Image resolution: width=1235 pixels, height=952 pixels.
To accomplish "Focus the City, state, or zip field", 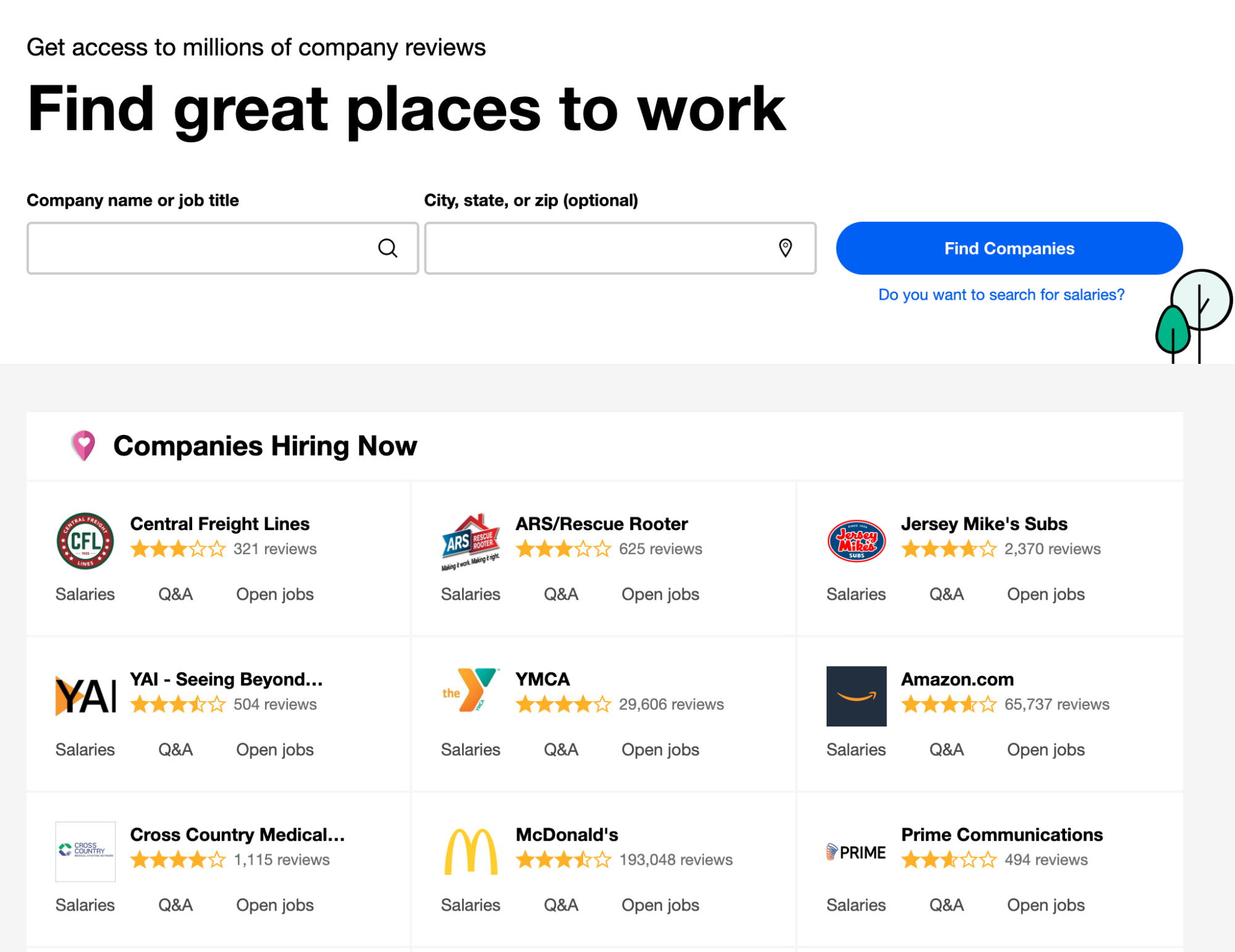I will coord(620,248).
